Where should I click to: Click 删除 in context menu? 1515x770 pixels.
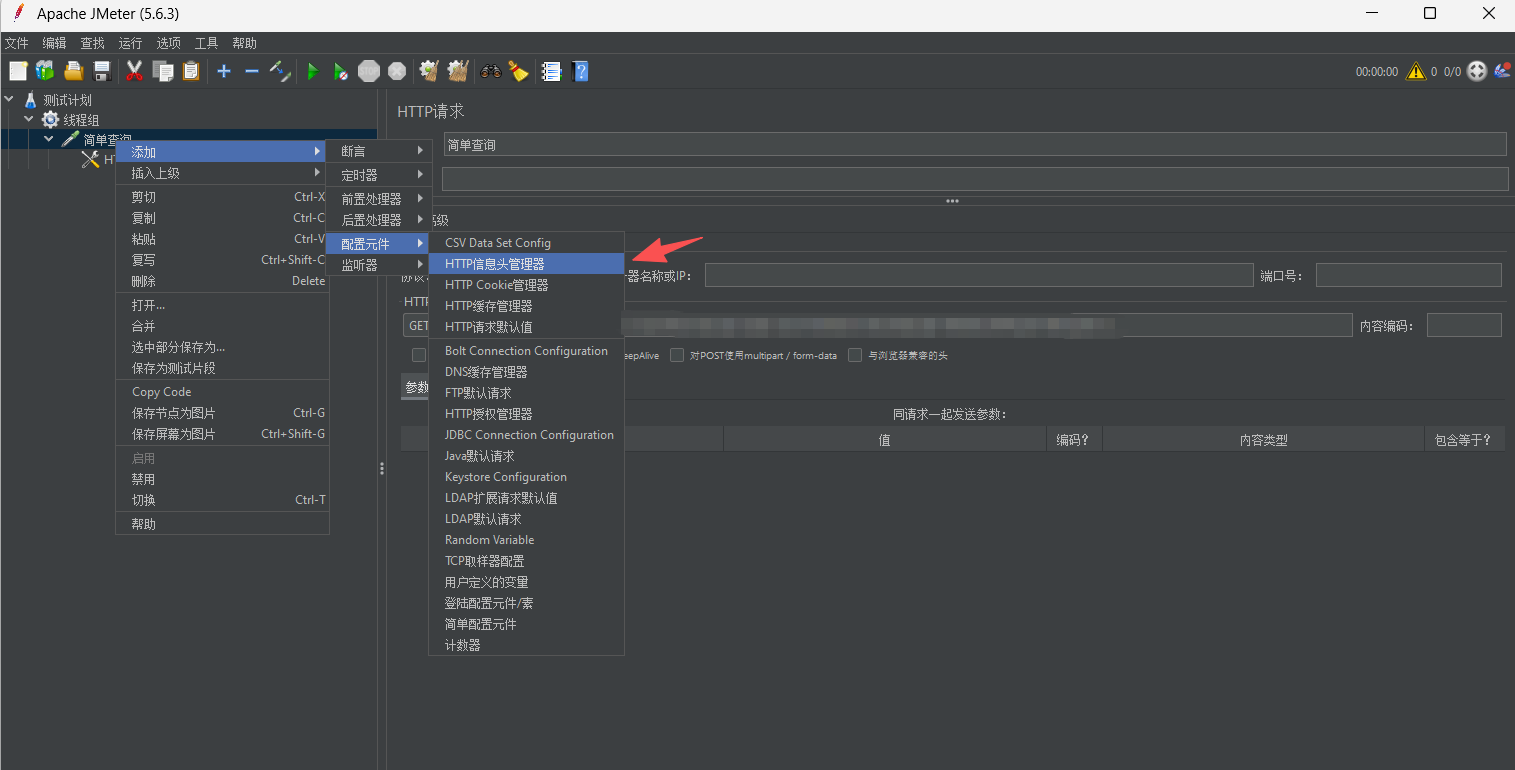(x=222, y=281)
